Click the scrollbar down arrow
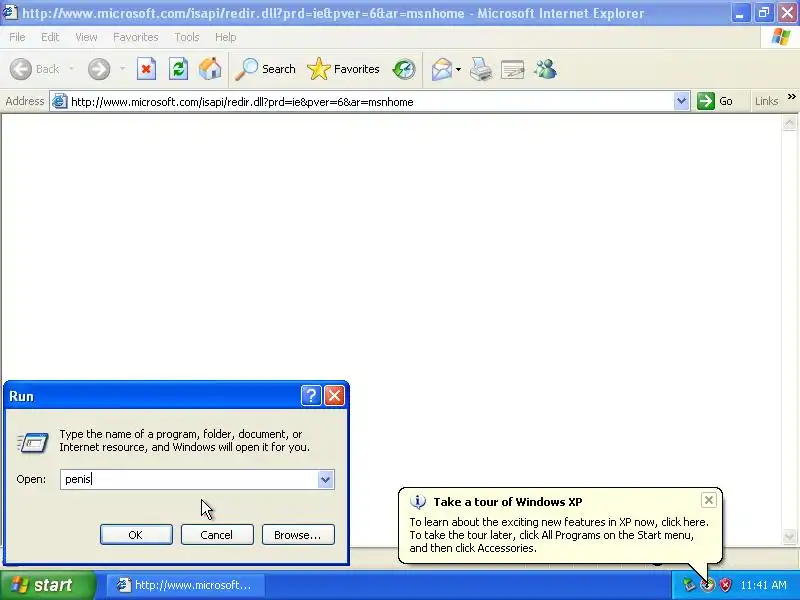Screen dimensions: 800x600 coord(789,537)
